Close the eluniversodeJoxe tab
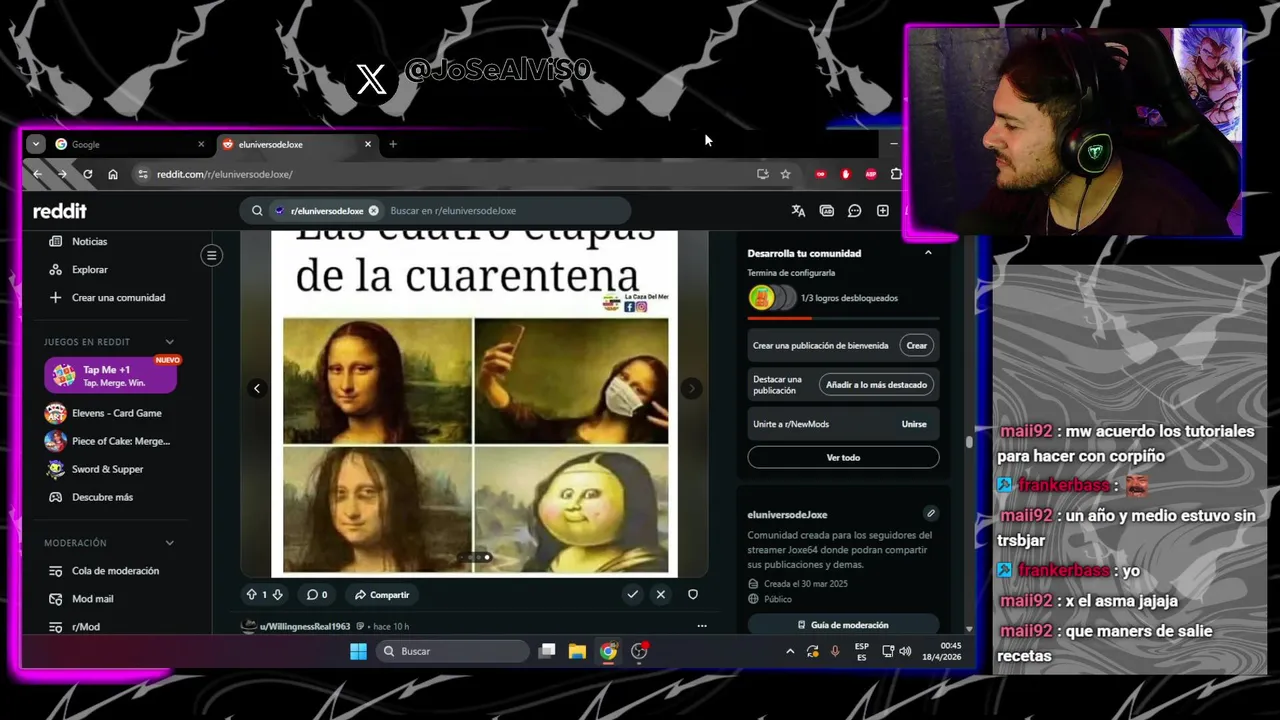The height and width of the screenshot is (720, 1280). [368, 144]
